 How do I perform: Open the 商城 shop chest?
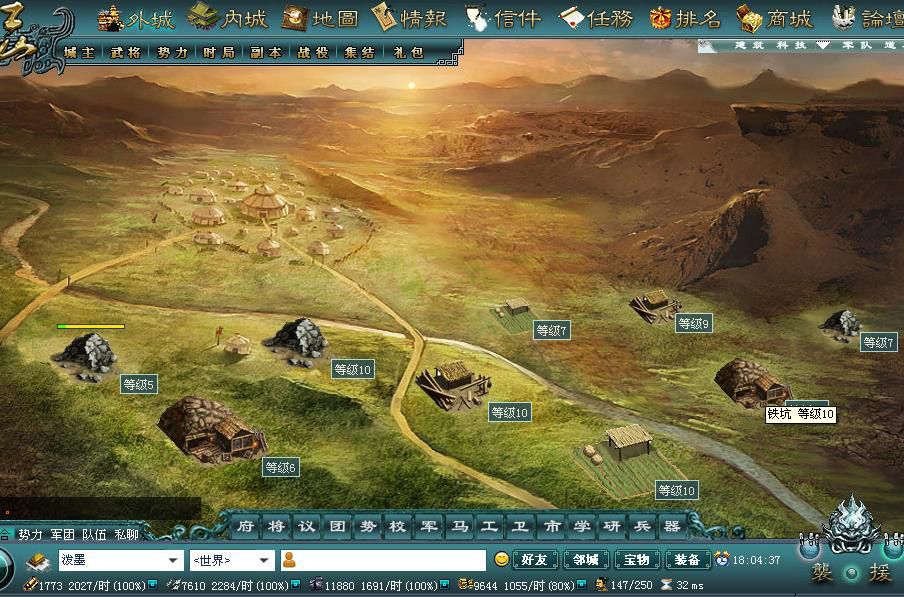[x=775, y=18]
